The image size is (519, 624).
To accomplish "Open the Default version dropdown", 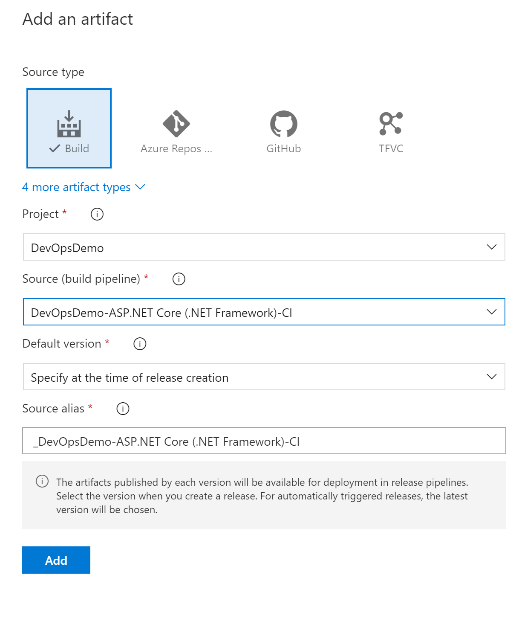I will point(264,376).
